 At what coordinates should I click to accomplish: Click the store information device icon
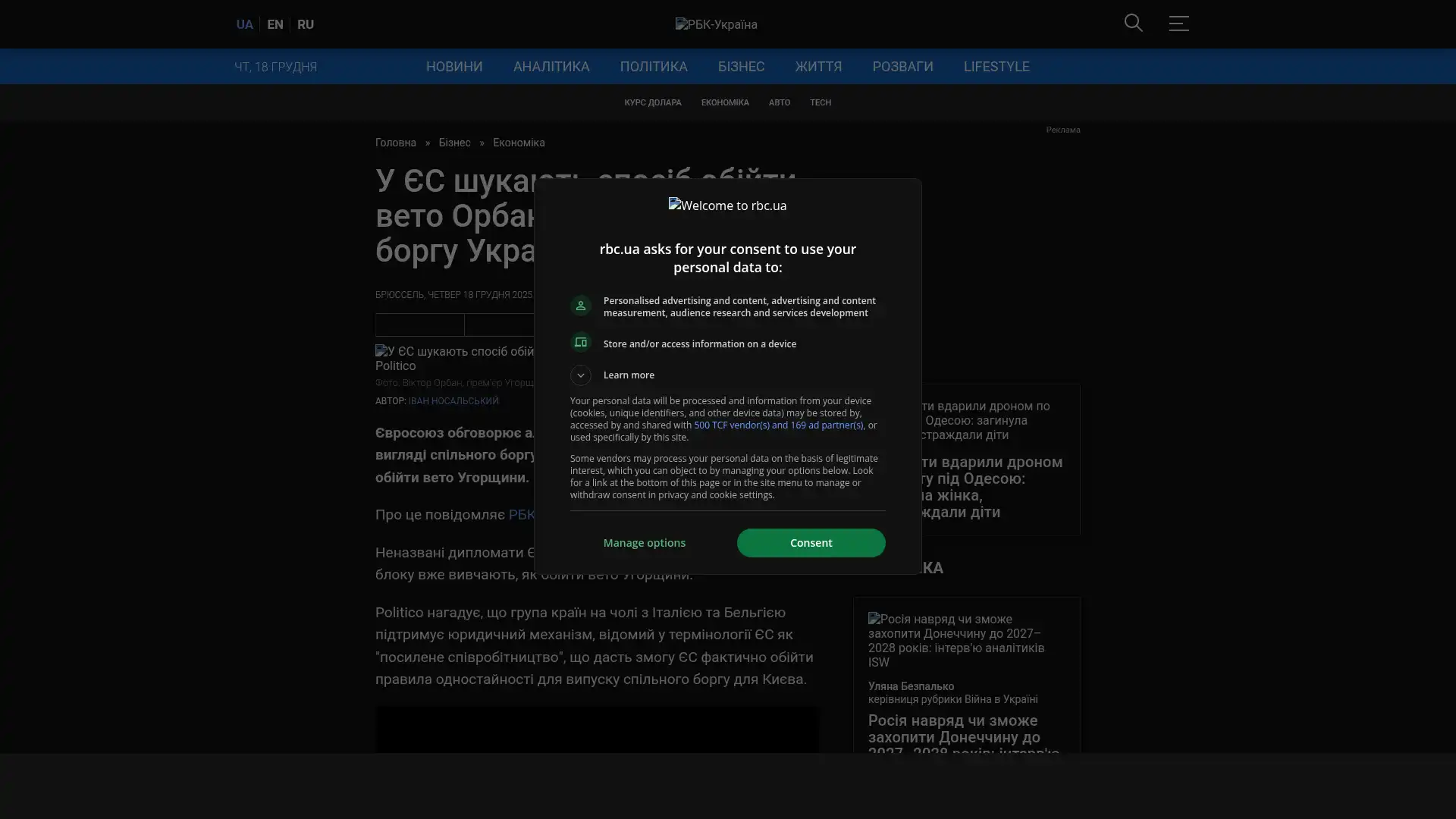click(581, 343)
